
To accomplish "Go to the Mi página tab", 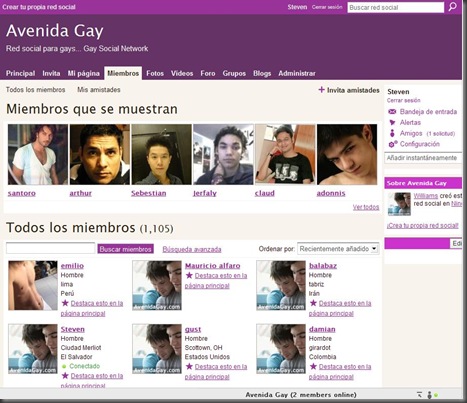I will (84, 73).
